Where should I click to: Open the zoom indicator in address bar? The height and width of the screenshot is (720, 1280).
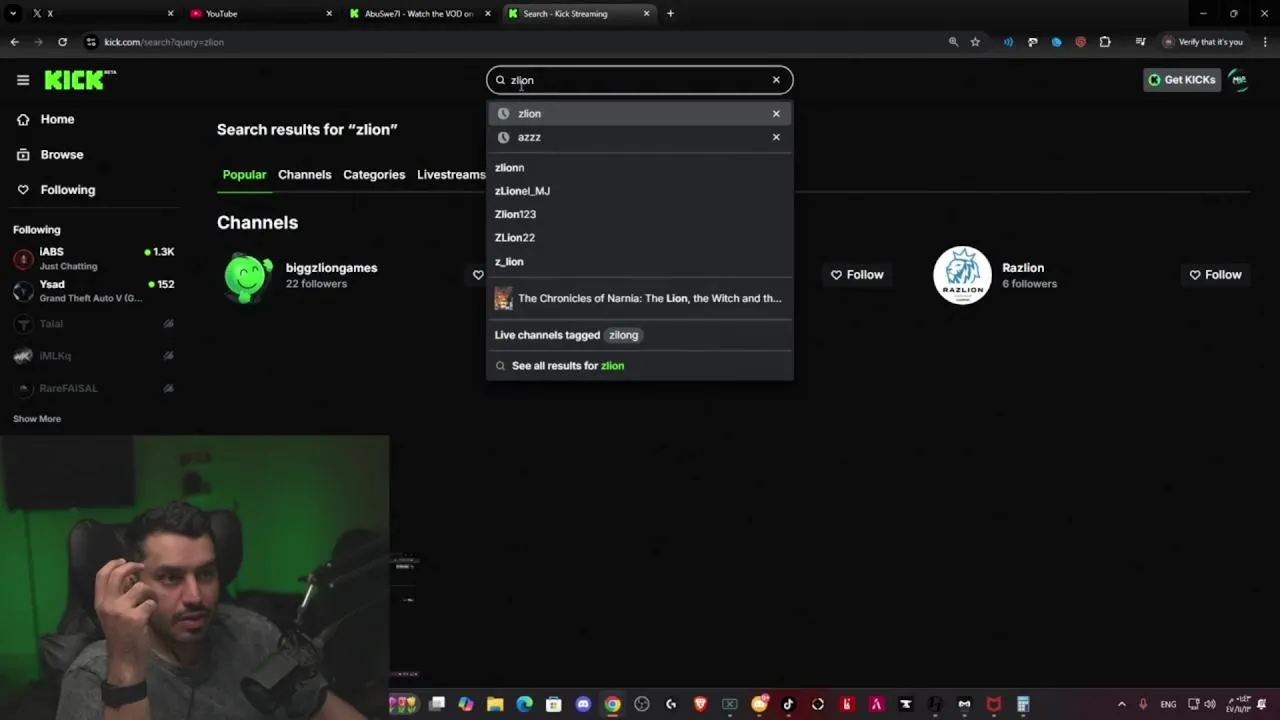click(x=953, y=42)
